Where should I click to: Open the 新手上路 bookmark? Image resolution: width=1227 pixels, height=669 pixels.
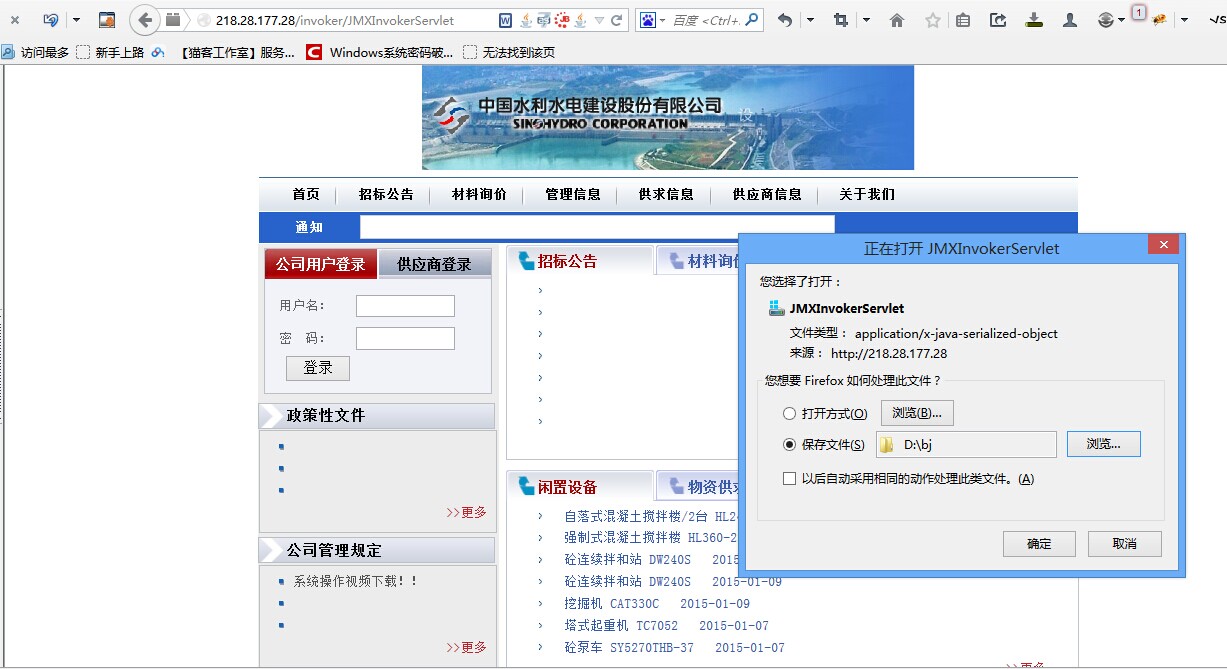(x=111, y=52)
